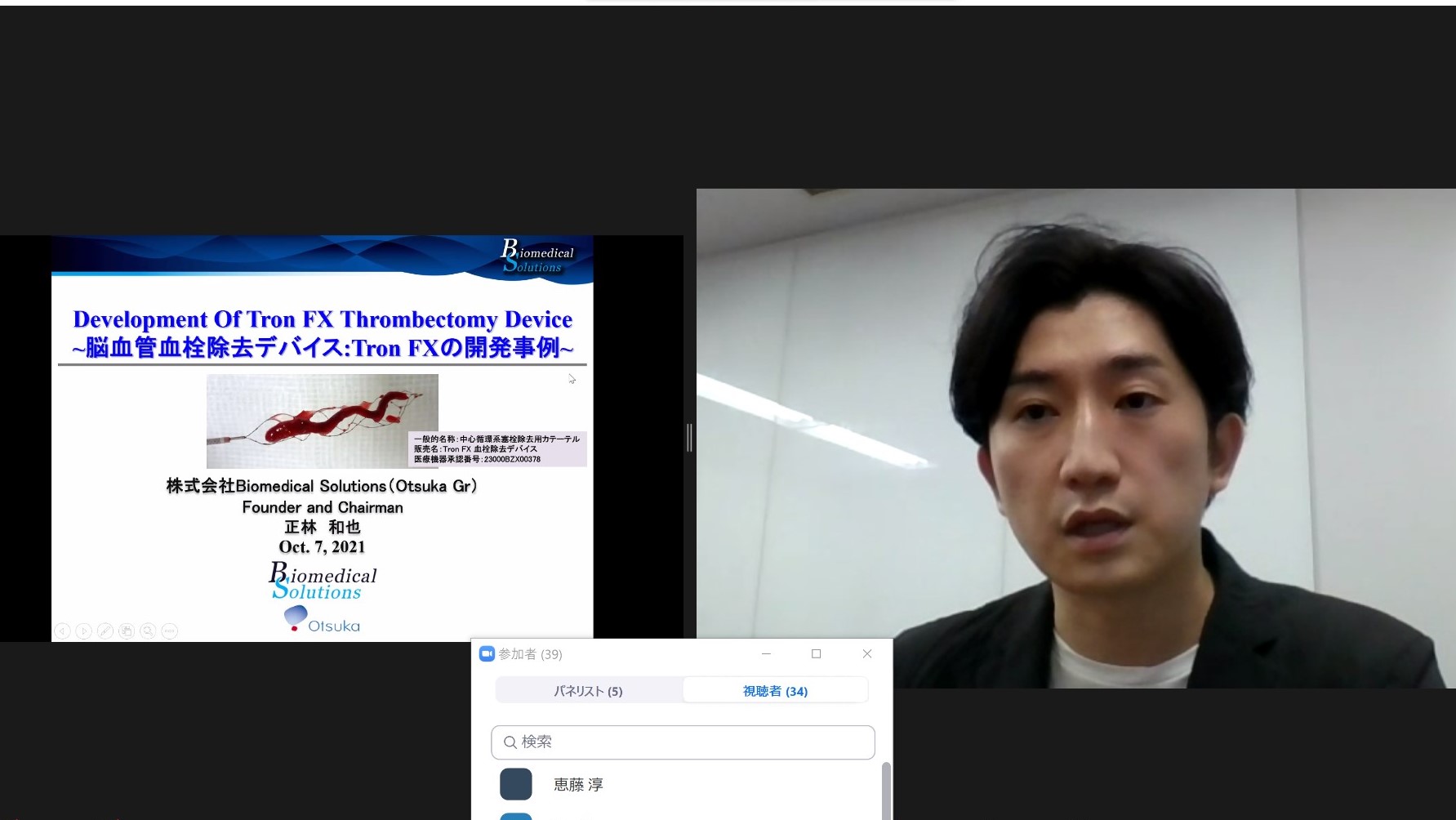Click the 検索 search field
Screen dimensions: 1456x820
(683, 742)
